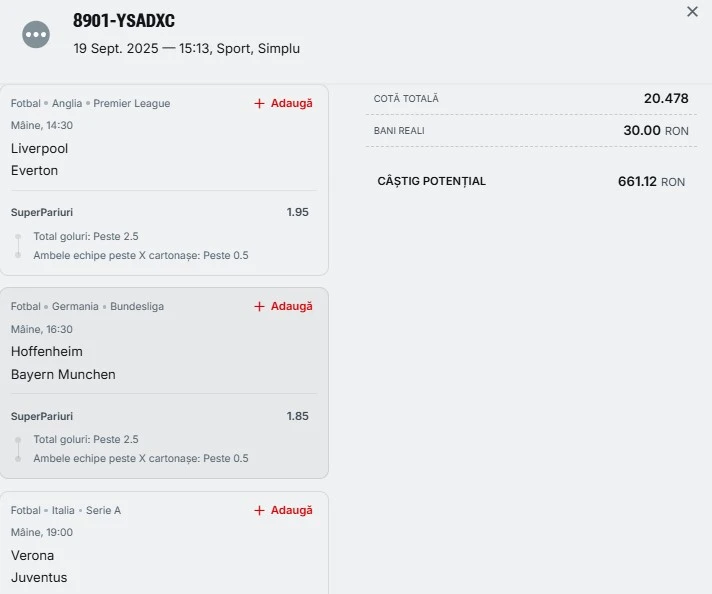Open the three-dots ticket options icon

pos(36,35)
